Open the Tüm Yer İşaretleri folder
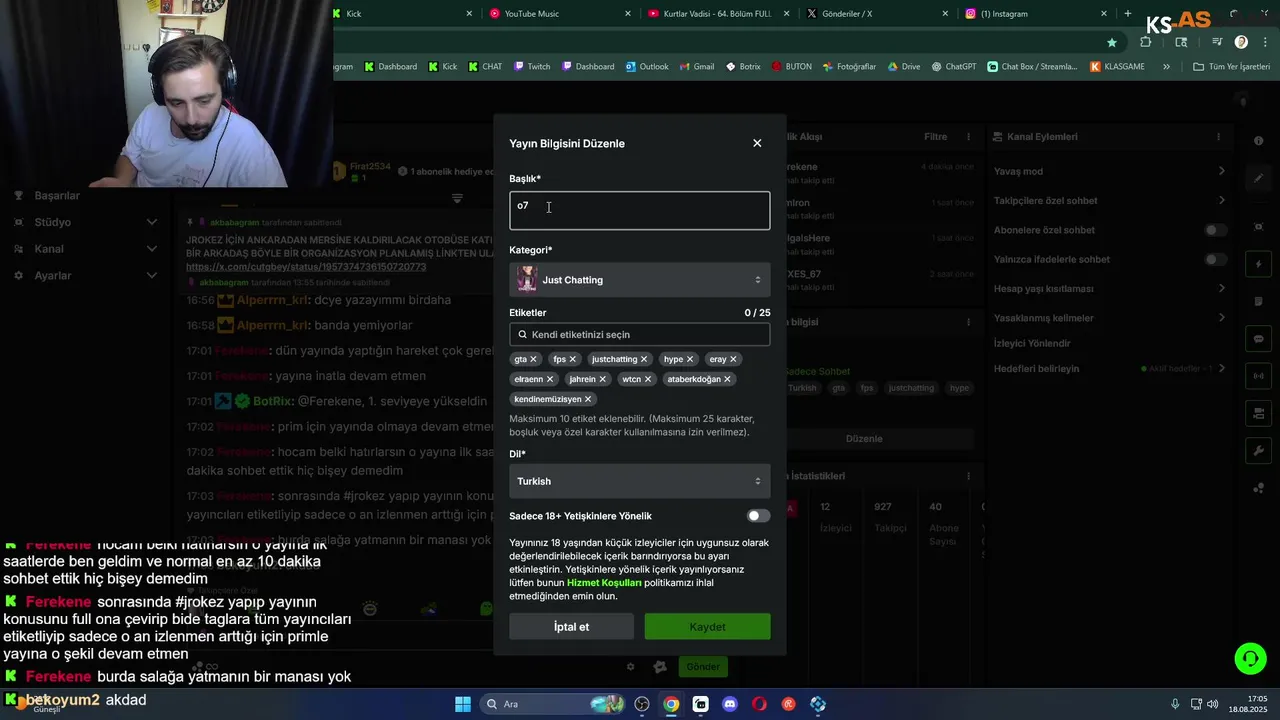This screenshot has width=1280, height=720. tap(1232, 67)
